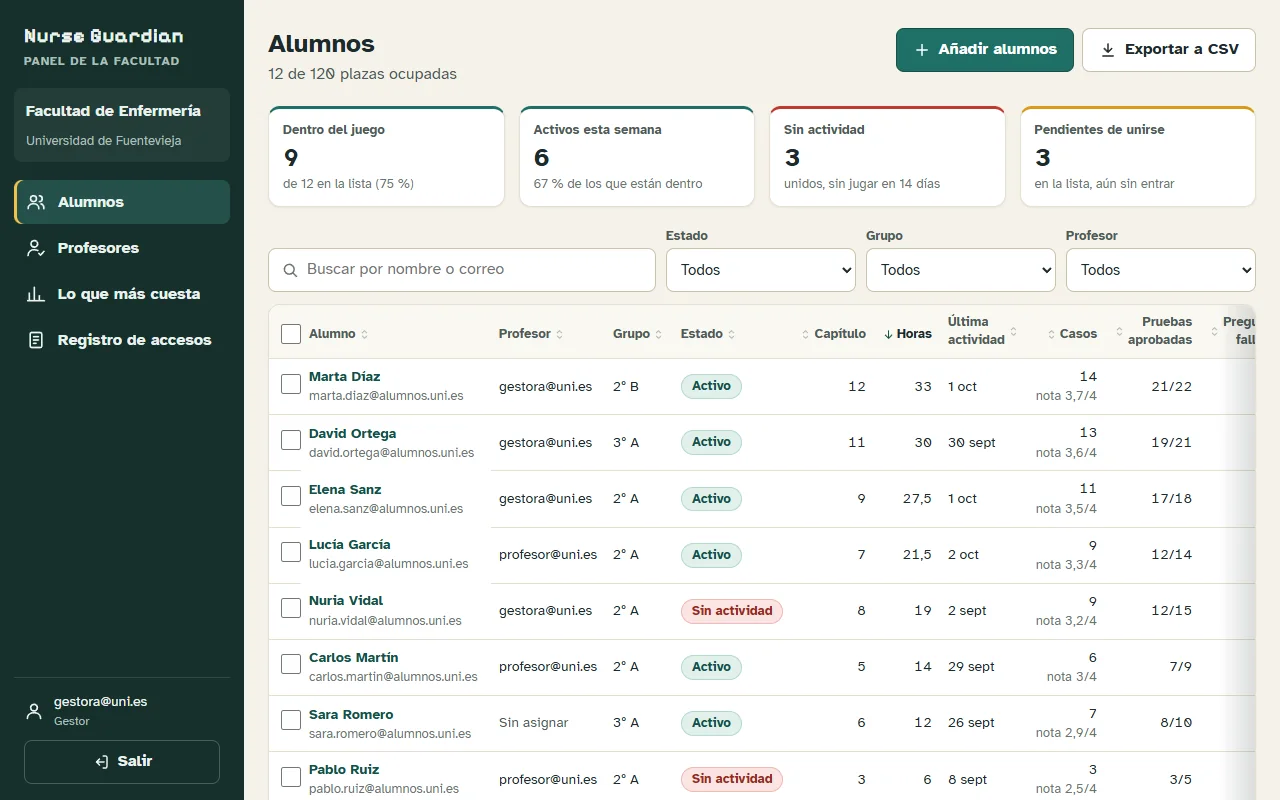Click the Añadir alumnos button
The height and width of the screenshot is (800, 1280).
click(985, 50)
